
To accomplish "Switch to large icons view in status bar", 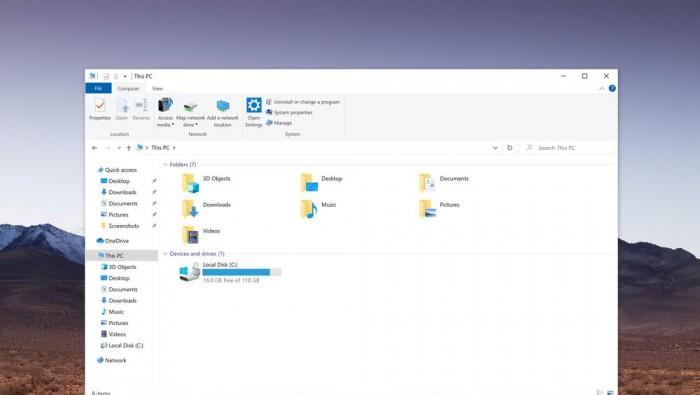I will (x=610, y=392).
